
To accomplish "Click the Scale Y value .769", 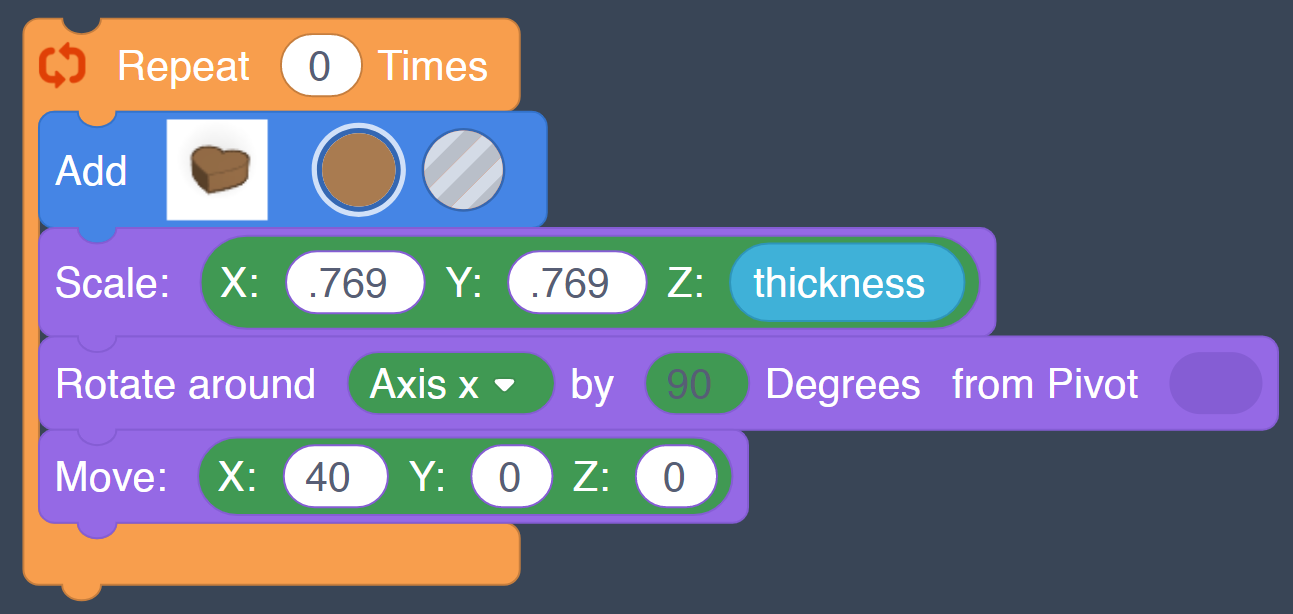I will [577, 283].
